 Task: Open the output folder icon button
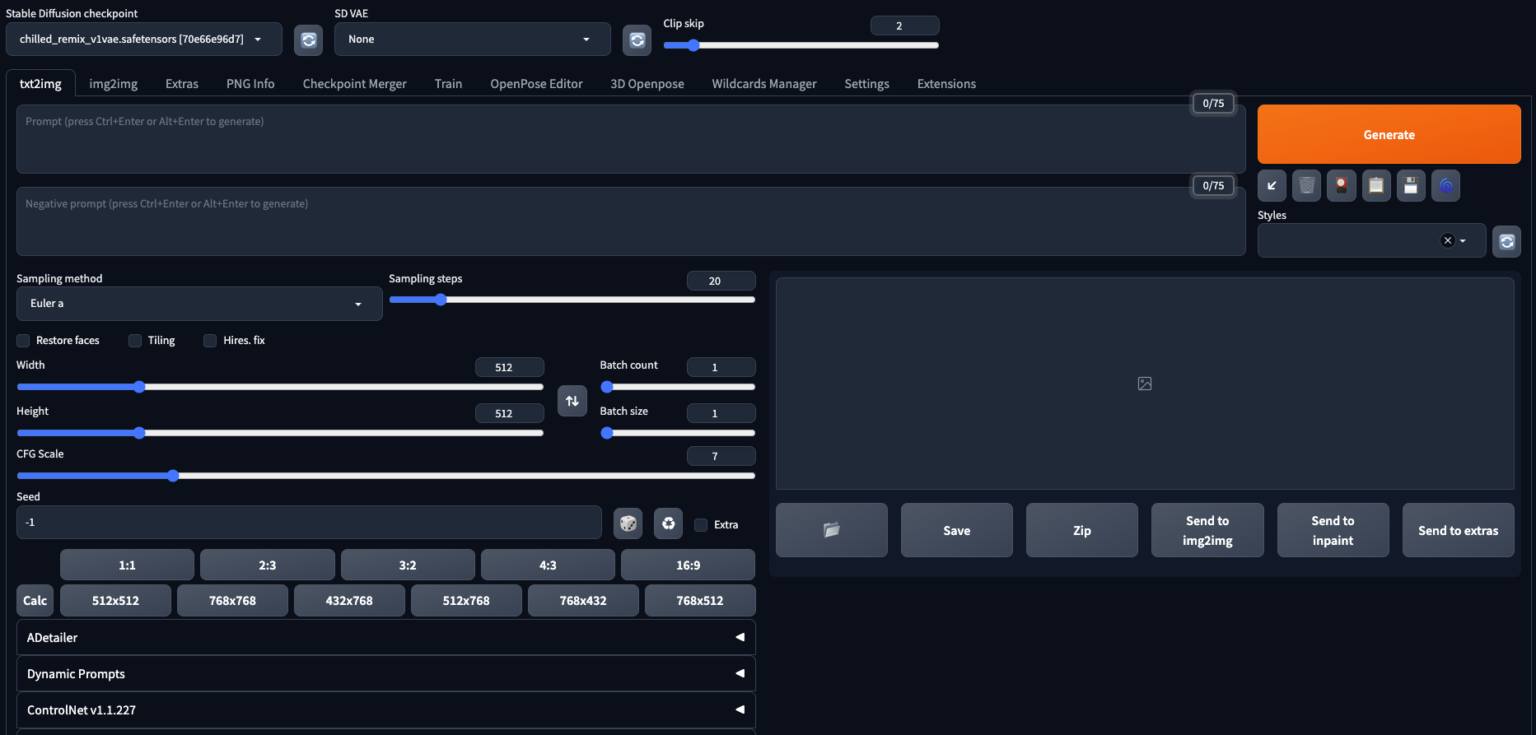point(831,530)
